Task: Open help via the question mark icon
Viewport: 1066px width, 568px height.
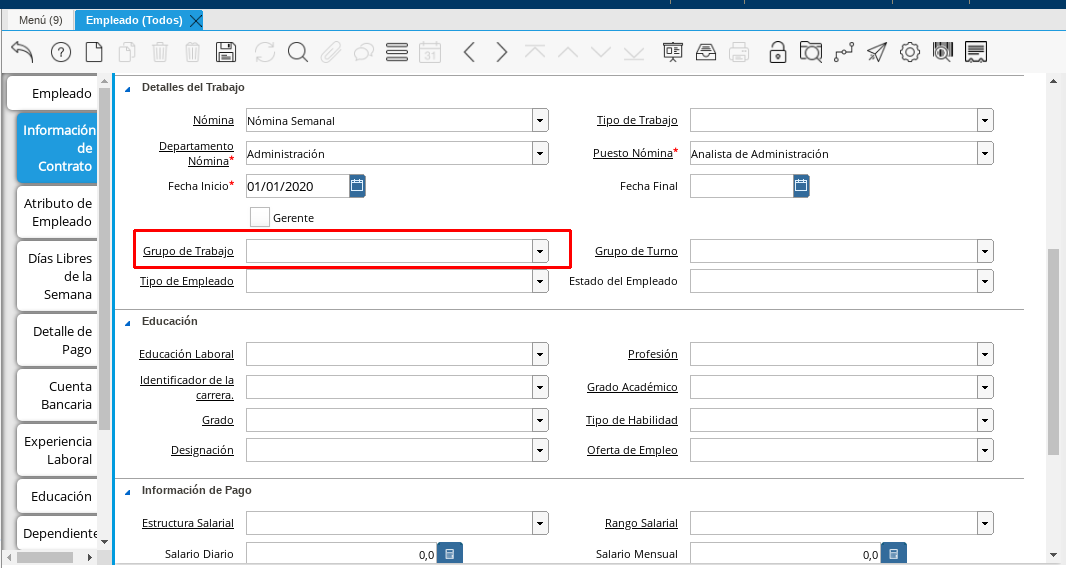Action: [61, 52]
